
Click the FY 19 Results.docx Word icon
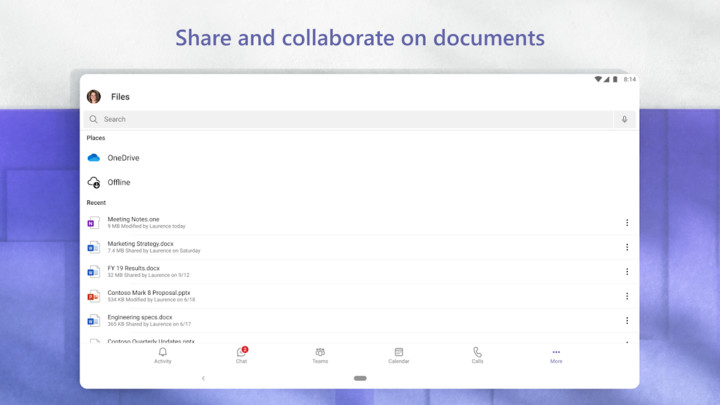pyautogui.click(x=94, y=272)
